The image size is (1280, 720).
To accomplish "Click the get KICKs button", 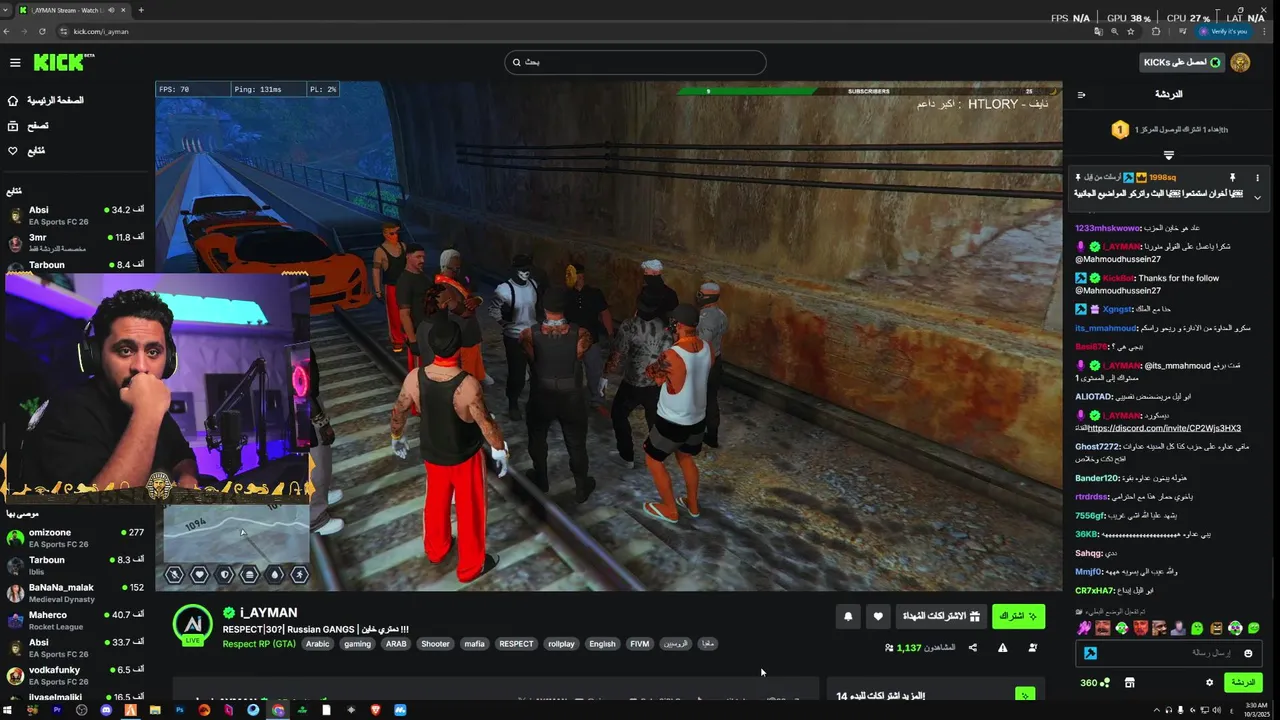I will click(1182, 63).
